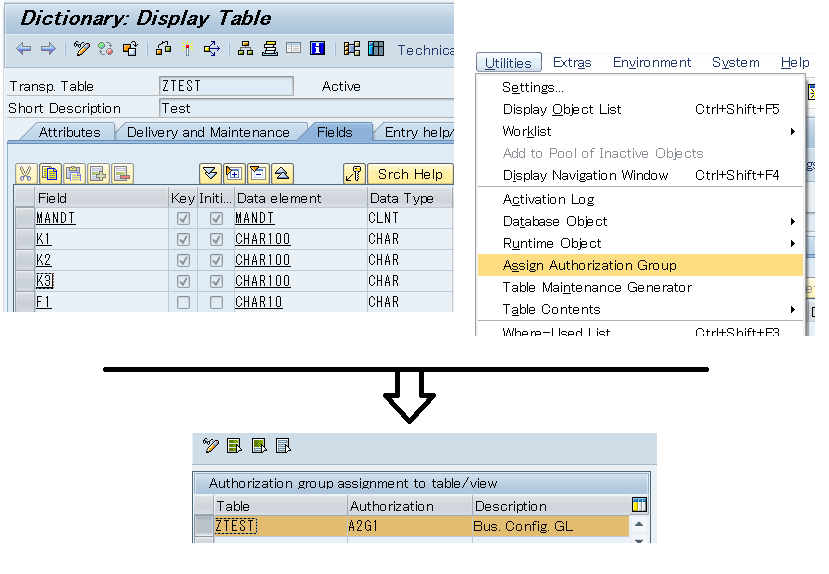Screen dimensions: 829x574
Task: Select the ZTEST row selector in authorization table
Action: 204,526
